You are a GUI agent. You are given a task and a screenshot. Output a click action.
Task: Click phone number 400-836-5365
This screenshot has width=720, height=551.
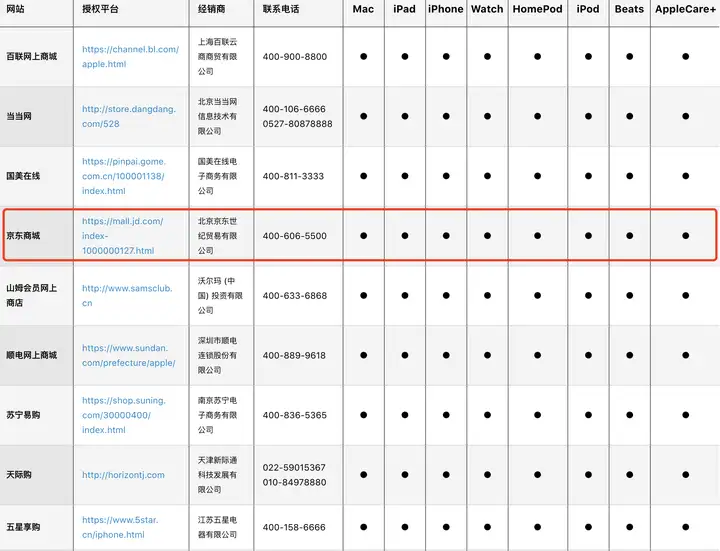(x=294, y=415)
